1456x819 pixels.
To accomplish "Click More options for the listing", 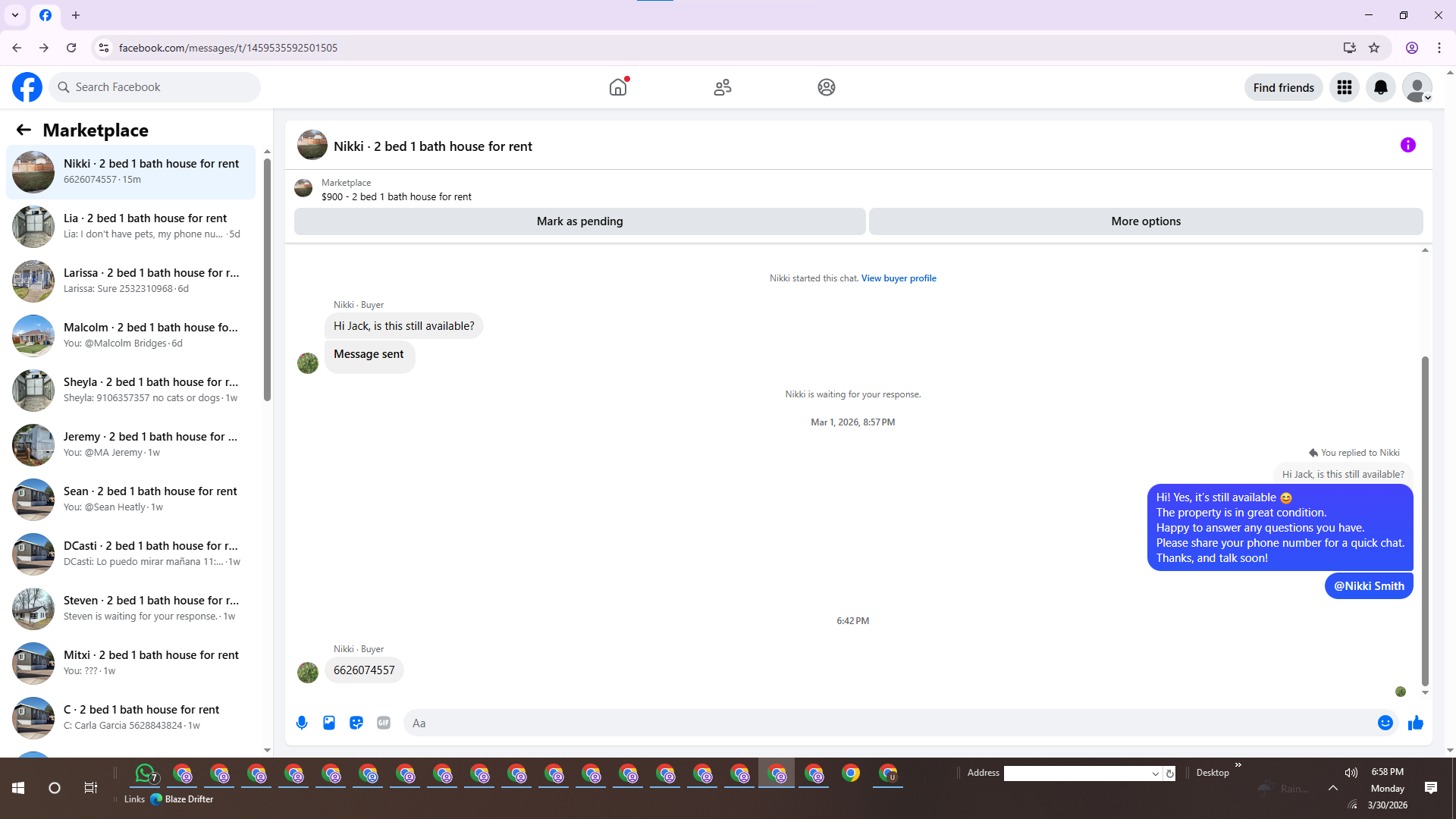I will click(x=1145, y=221).
